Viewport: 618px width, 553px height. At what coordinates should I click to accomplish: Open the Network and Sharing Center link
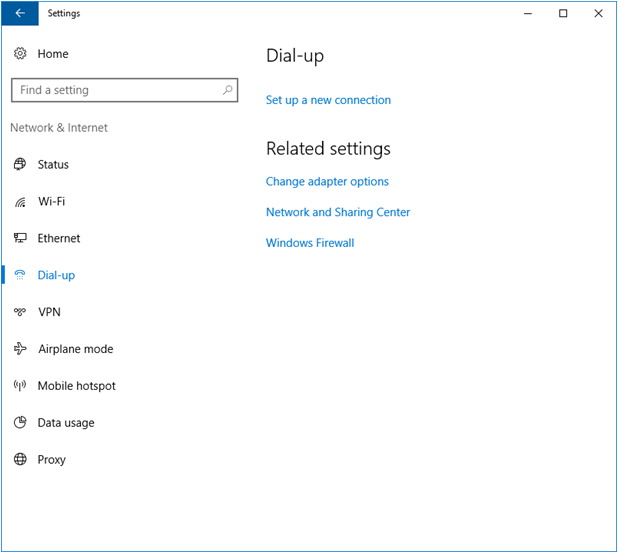(338, 212)
